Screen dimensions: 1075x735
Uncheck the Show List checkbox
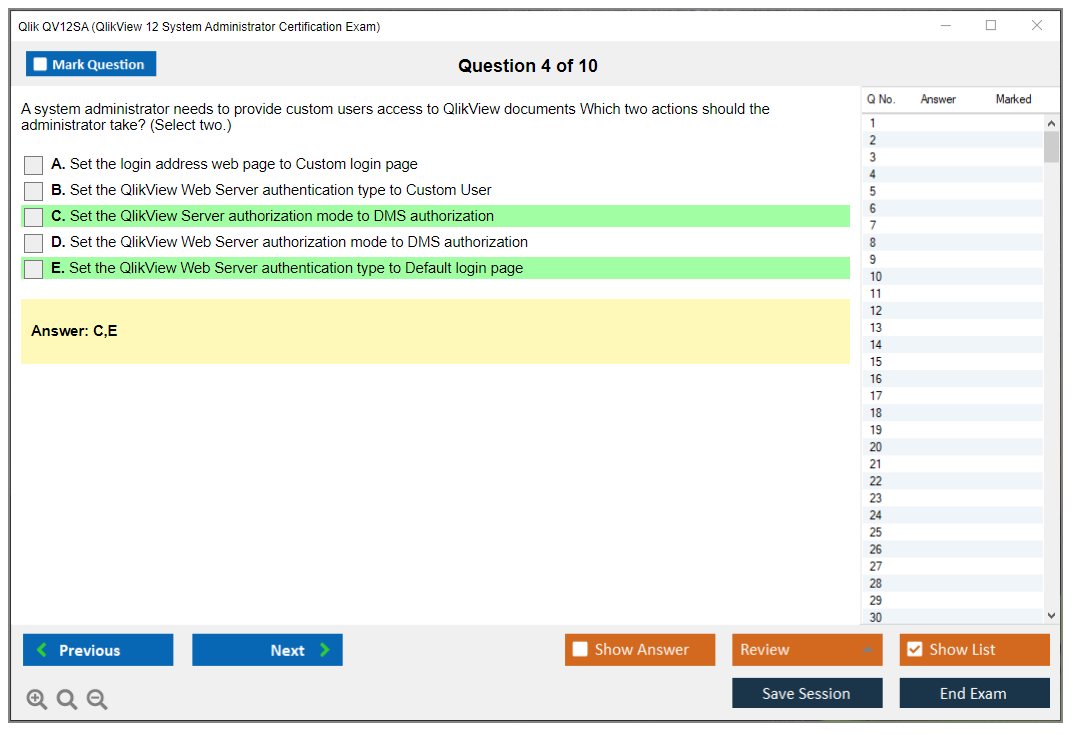tap(914, 650)
